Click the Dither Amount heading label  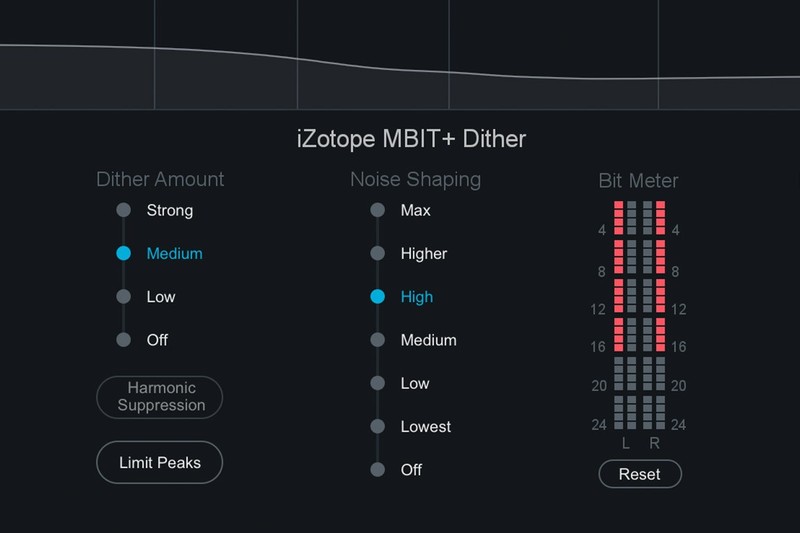click(x=160, y=180)
